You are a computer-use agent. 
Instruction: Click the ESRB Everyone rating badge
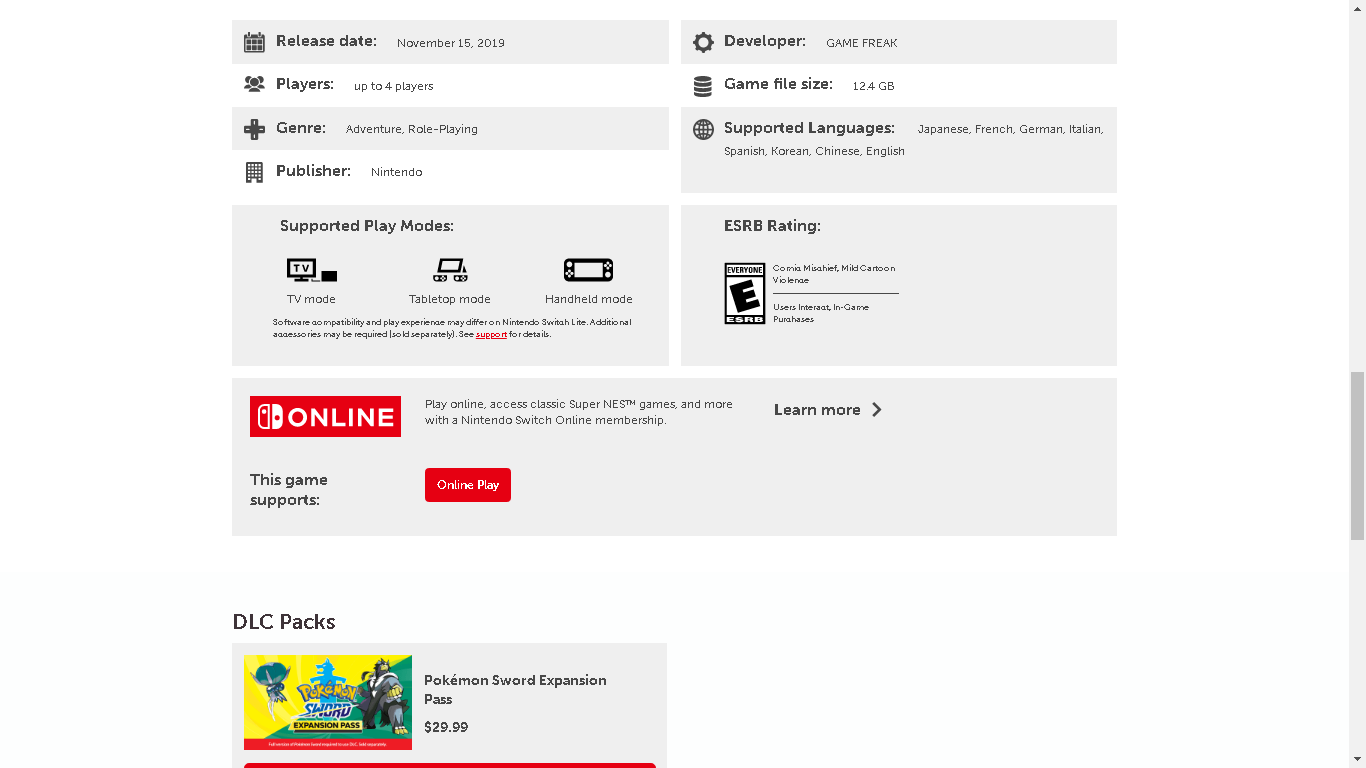pyautogui.click(x=744, y=293)
